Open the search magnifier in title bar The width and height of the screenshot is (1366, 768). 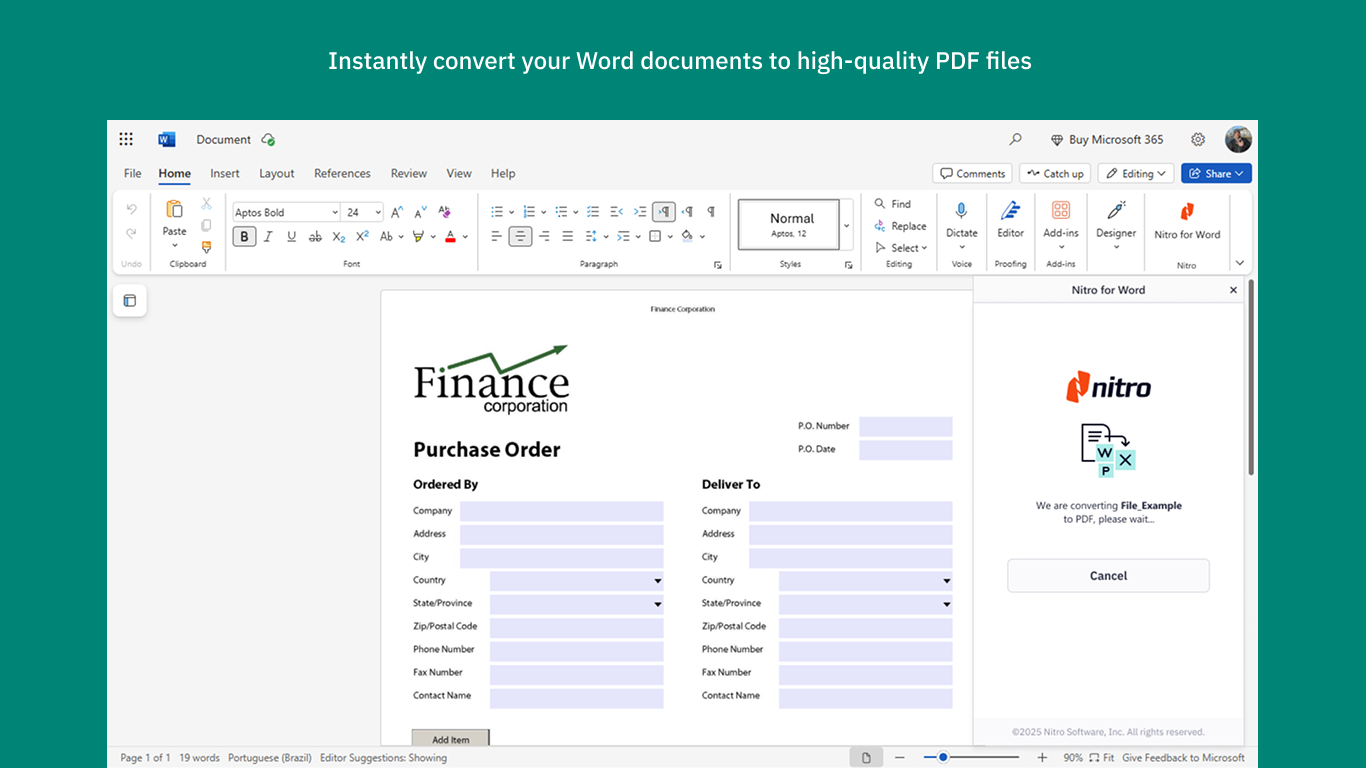pos(1016,139)
